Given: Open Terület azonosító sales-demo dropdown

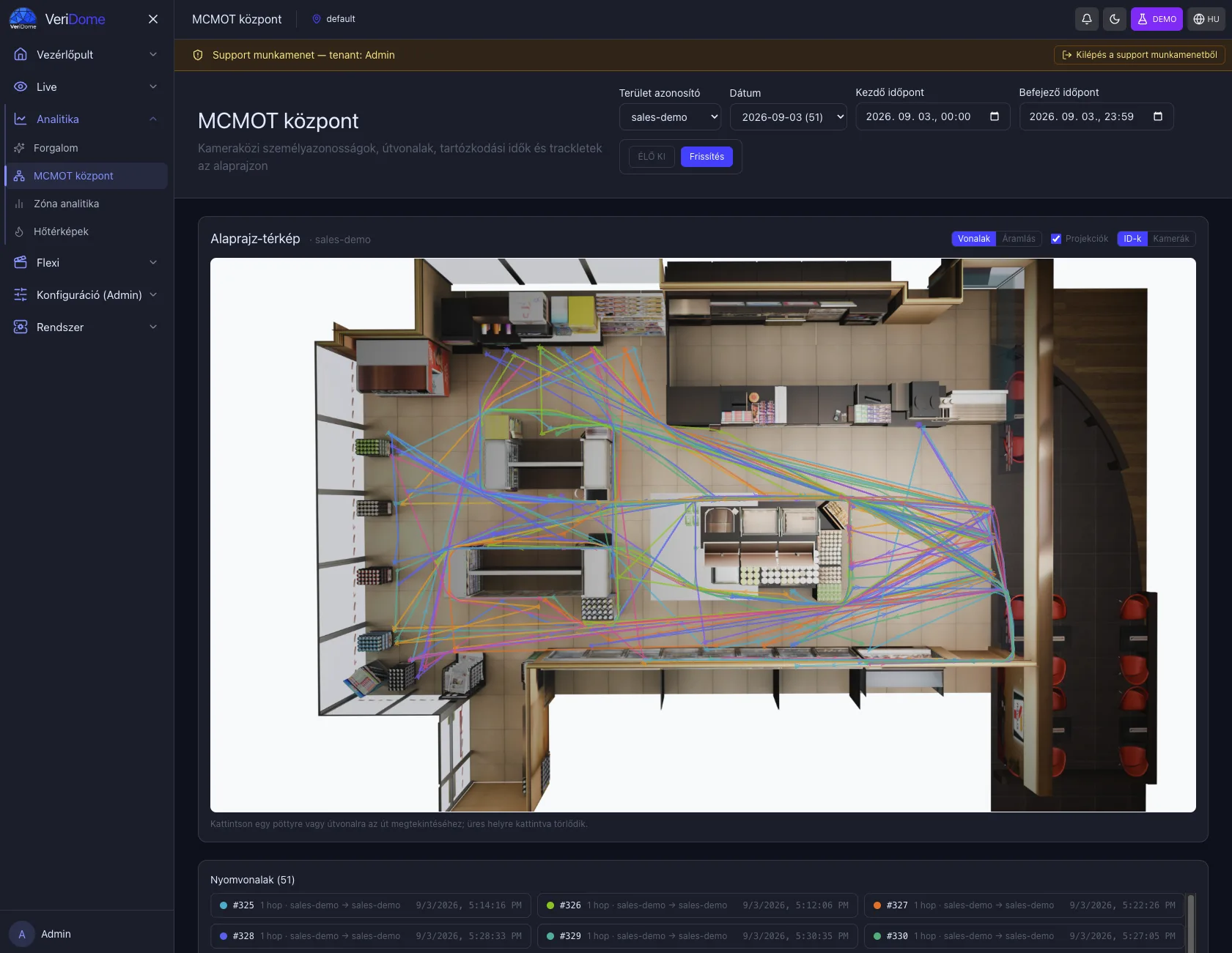Looking at the screenshot, I should click(671, 117).
